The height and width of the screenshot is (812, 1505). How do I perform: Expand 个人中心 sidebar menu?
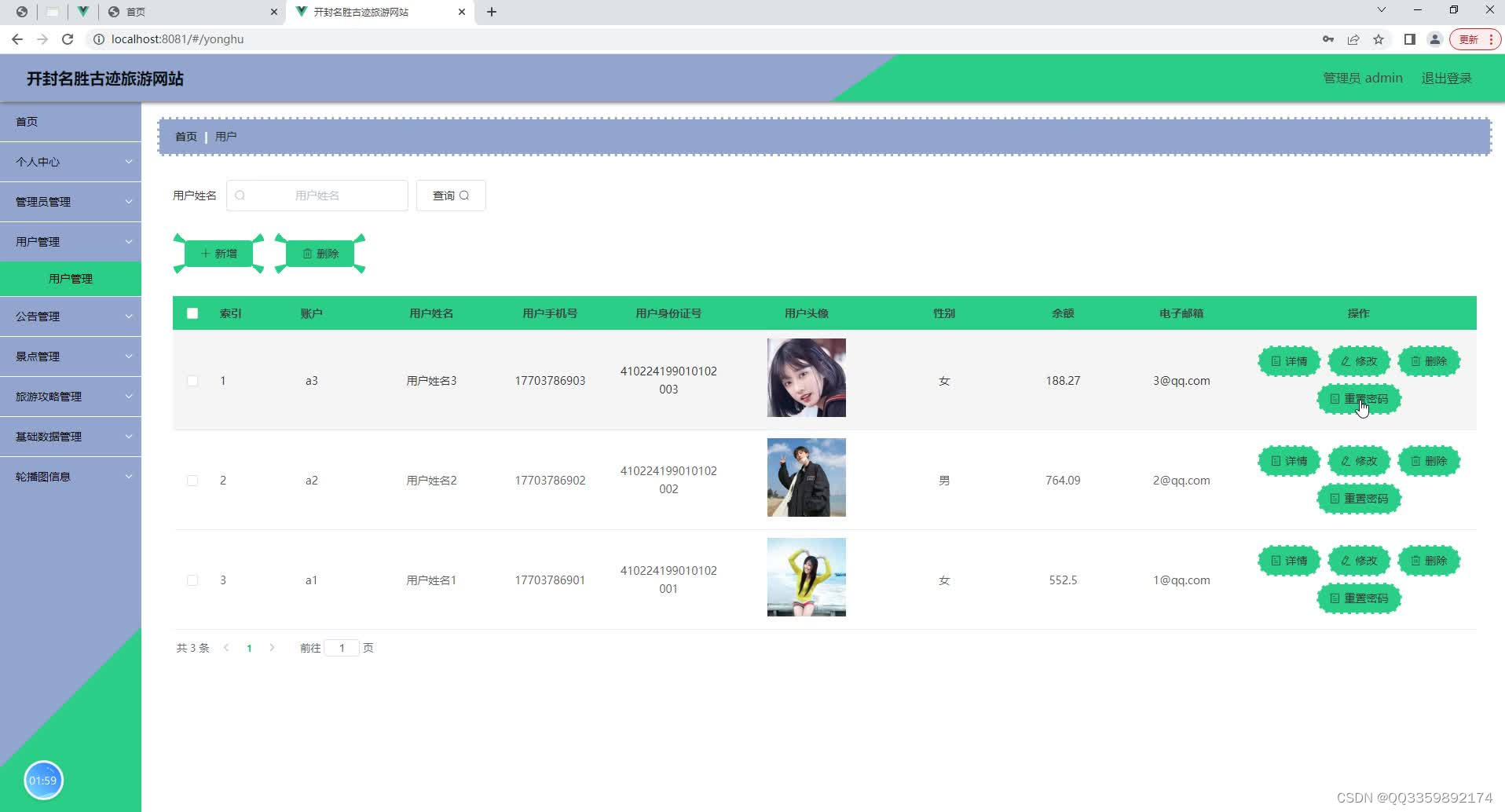click(71, 162)
